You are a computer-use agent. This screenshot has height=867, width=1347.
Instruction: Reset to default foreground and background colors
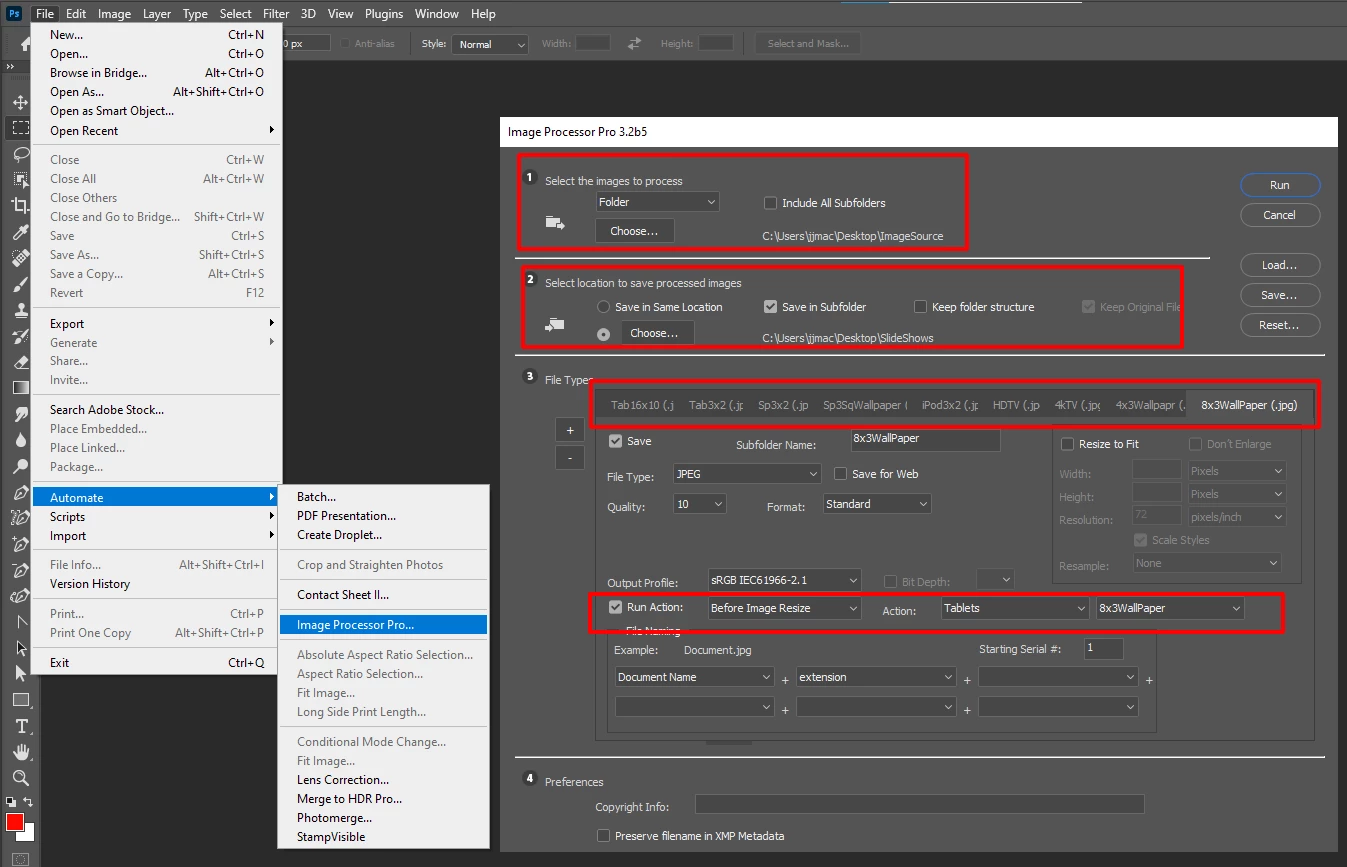click(x=10, y=802)
